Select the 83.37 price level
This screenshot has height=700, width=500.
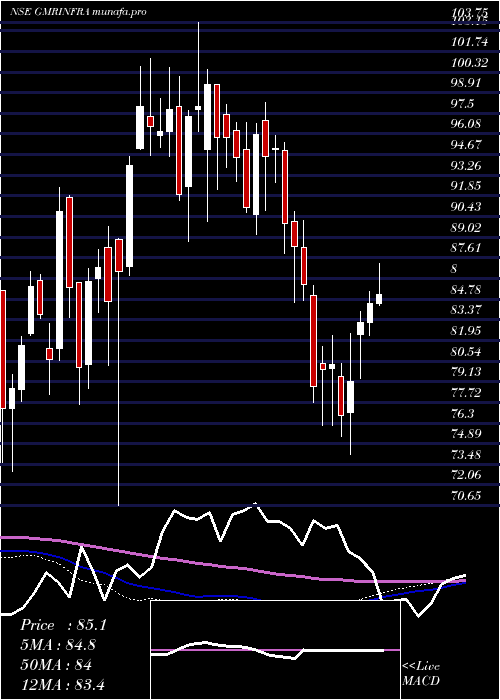466,310
